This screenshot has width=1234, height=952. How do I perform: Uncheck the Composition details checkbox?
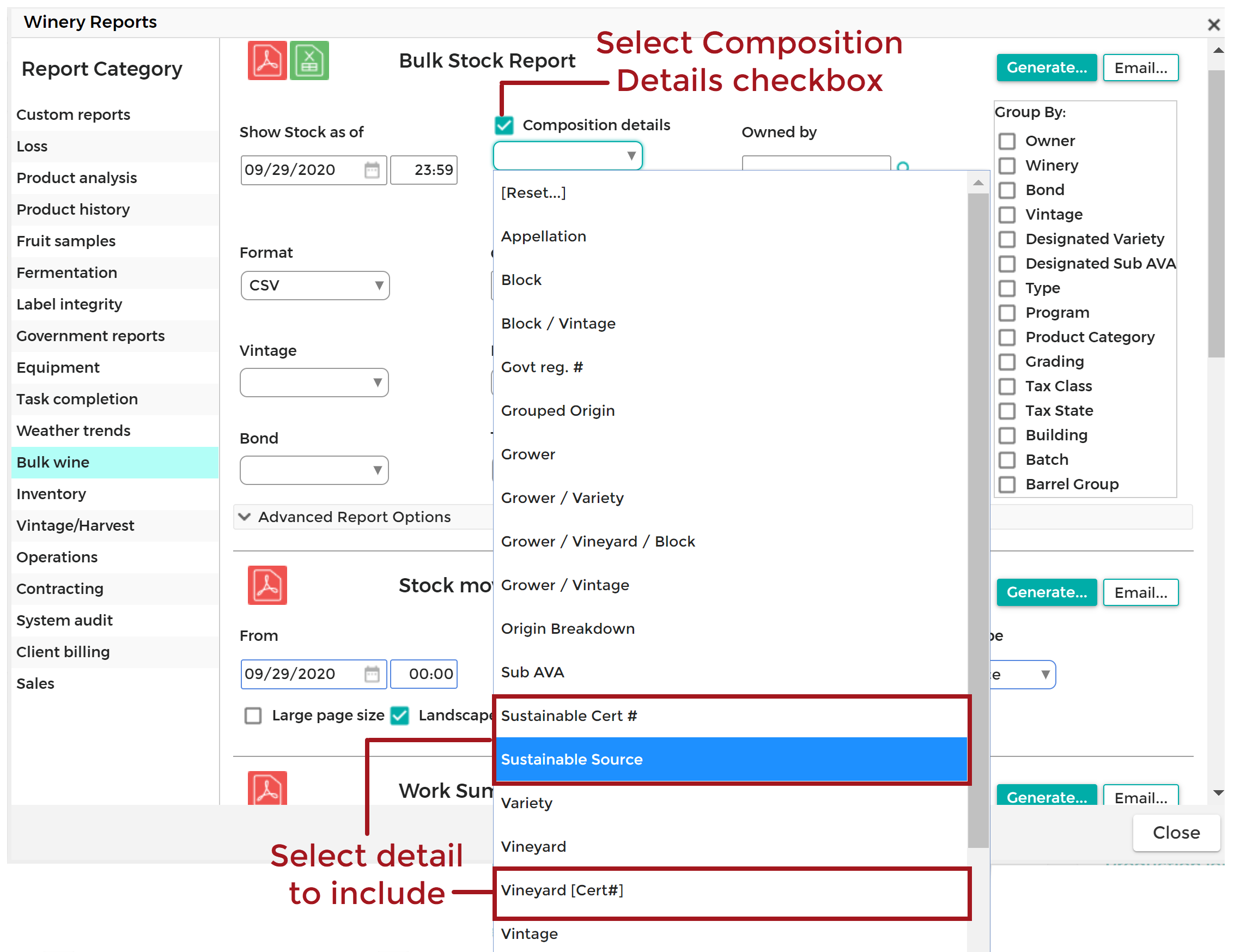point(504,125)
